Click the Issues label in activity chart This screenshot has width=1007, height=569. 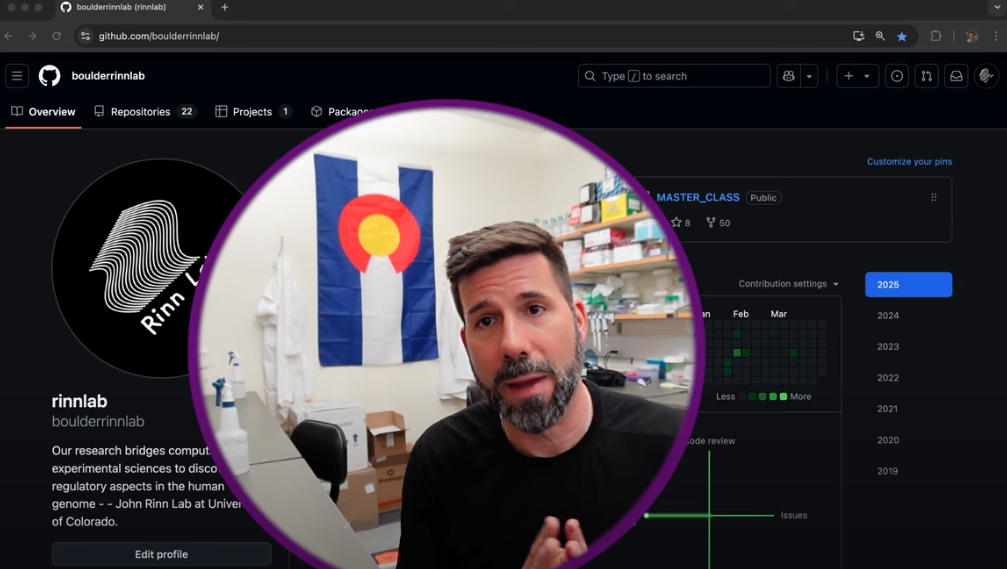(794, 515)
